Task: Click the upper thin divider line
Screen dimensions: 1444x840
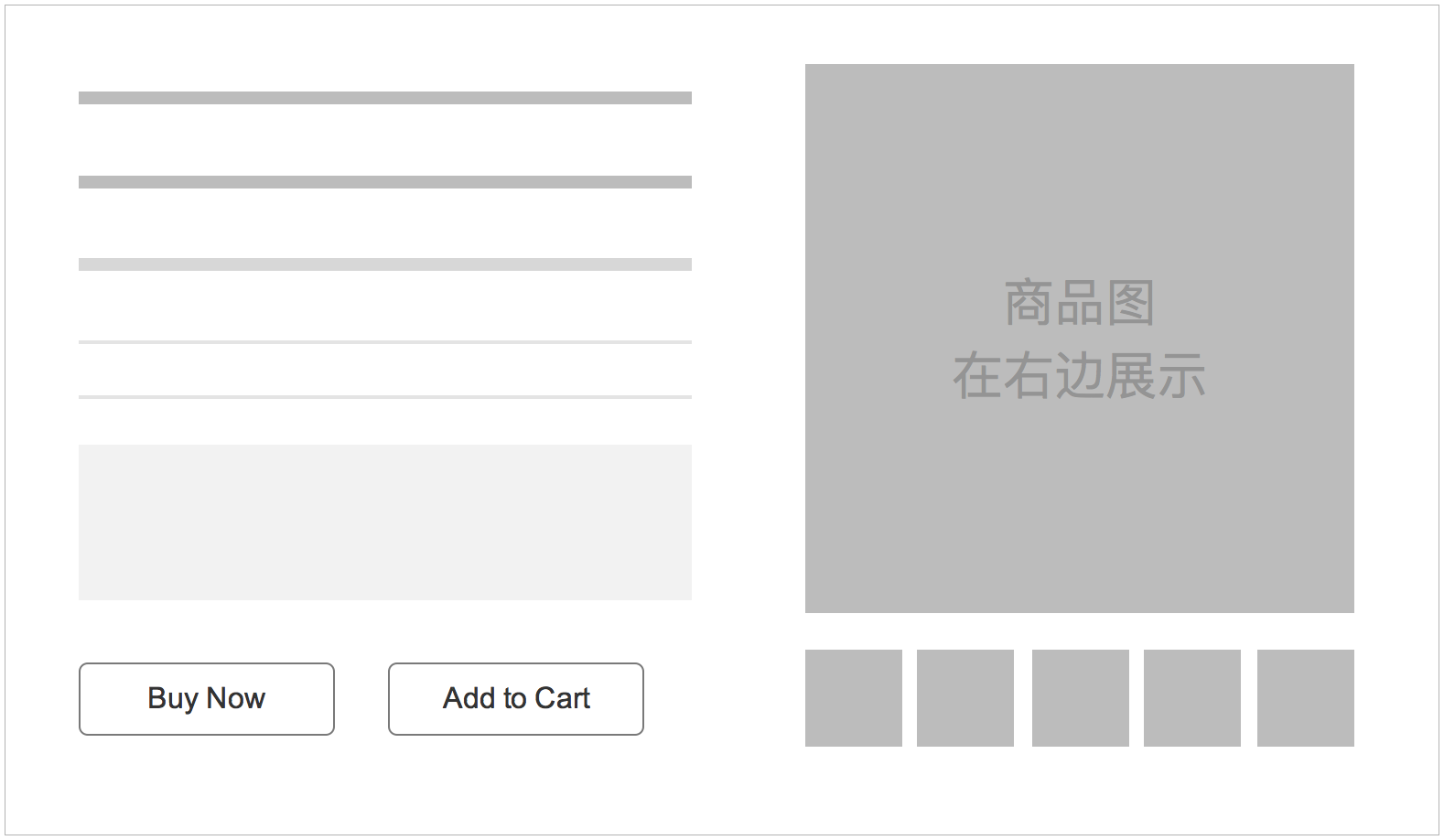Action: [x=385, y=342]
